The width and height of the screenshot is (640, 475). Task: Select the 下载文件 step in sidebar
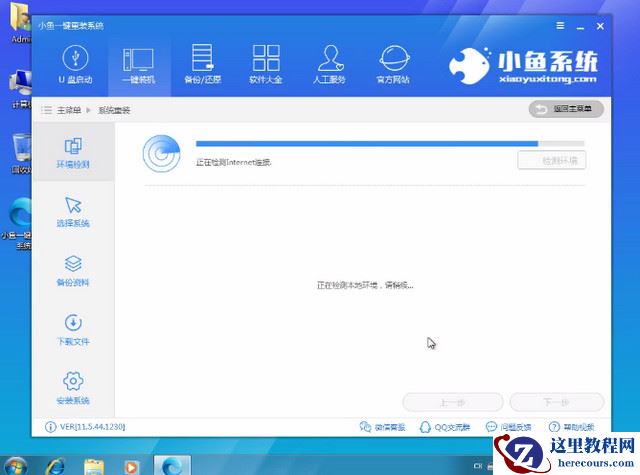tap(73, 330)
